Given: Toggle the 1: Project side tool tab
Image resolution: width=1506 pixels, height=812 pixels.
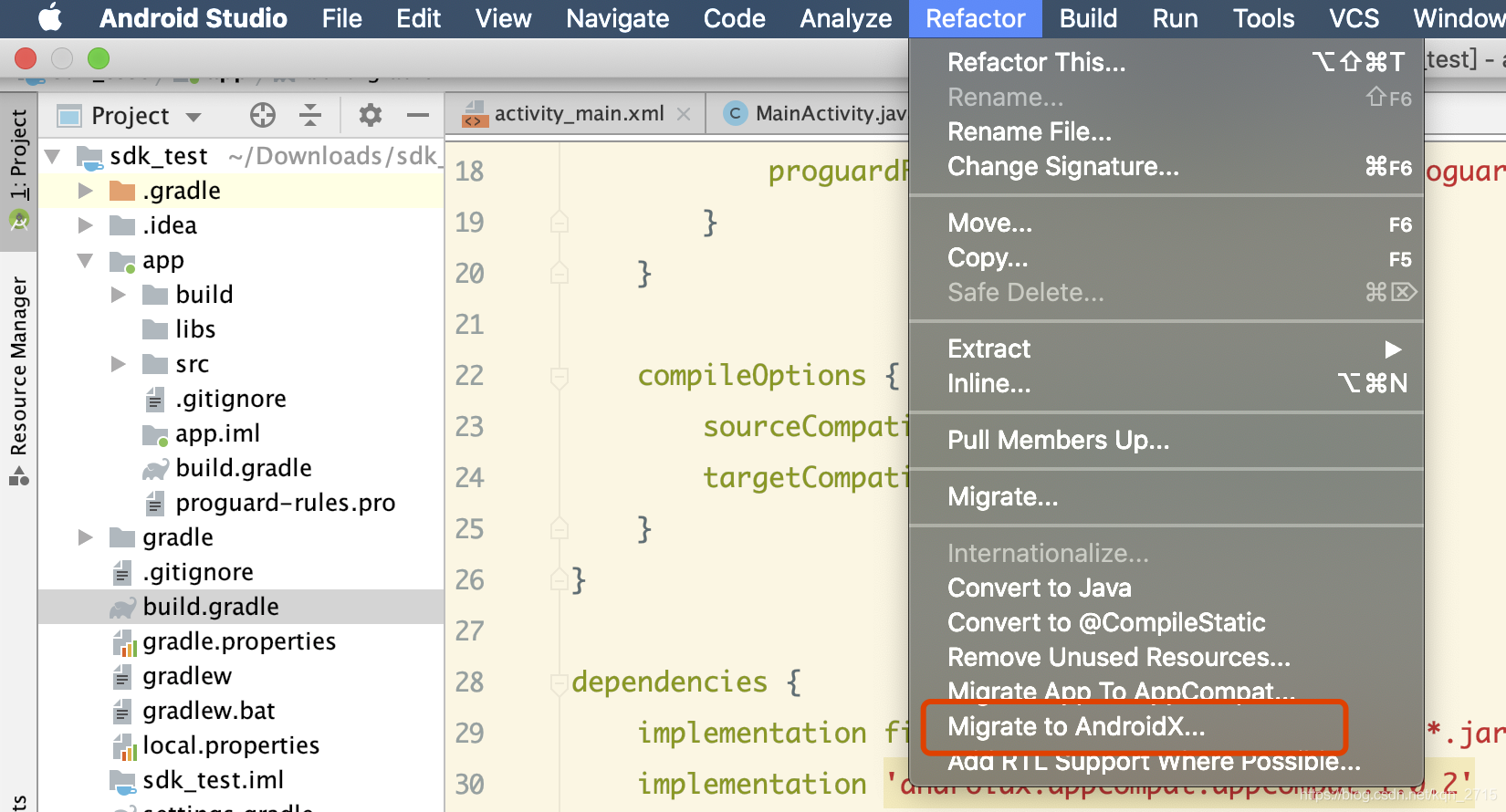Looking at the screenshot, I should (x=18, y=169).
